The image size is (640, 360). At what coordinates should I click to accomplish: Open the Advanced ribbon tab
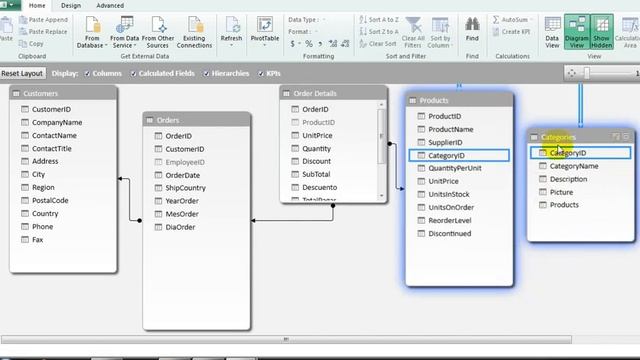(x=110, y=6)
